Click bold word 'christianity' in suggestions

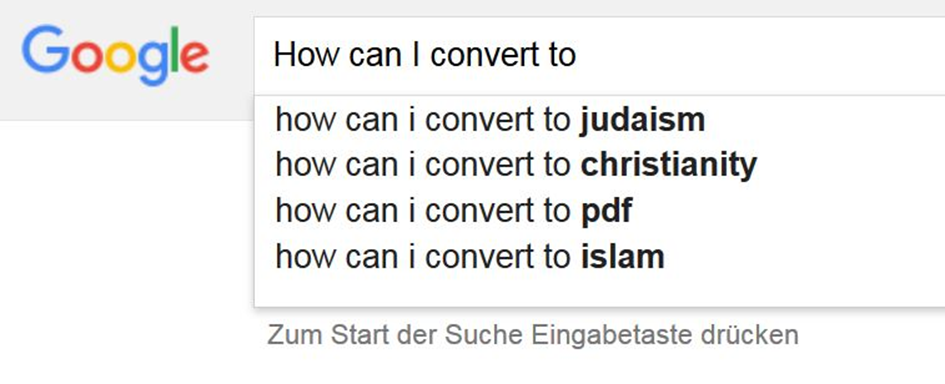(668, 166)
